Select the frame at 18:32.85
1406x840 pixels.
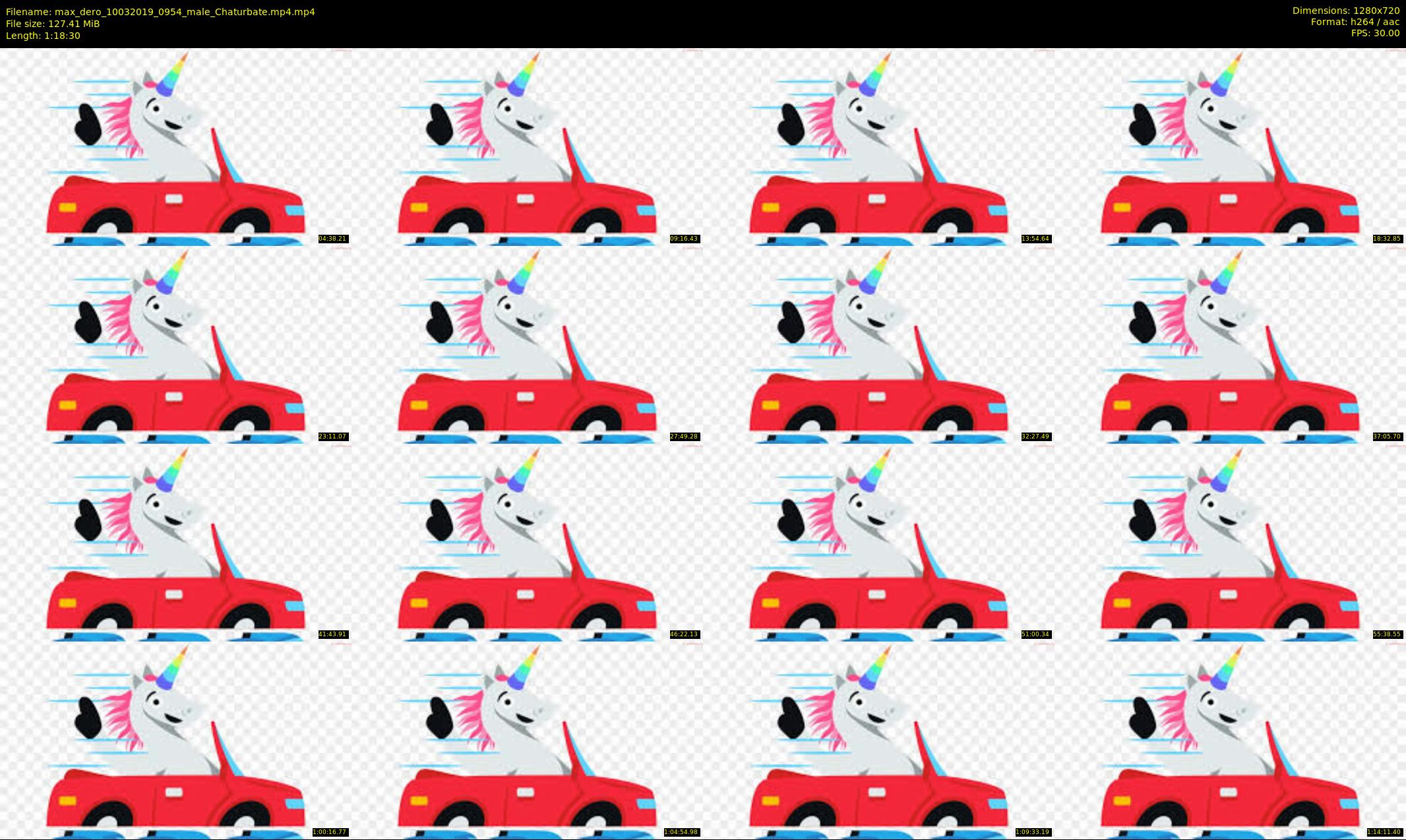click(x=1230, y=146)
